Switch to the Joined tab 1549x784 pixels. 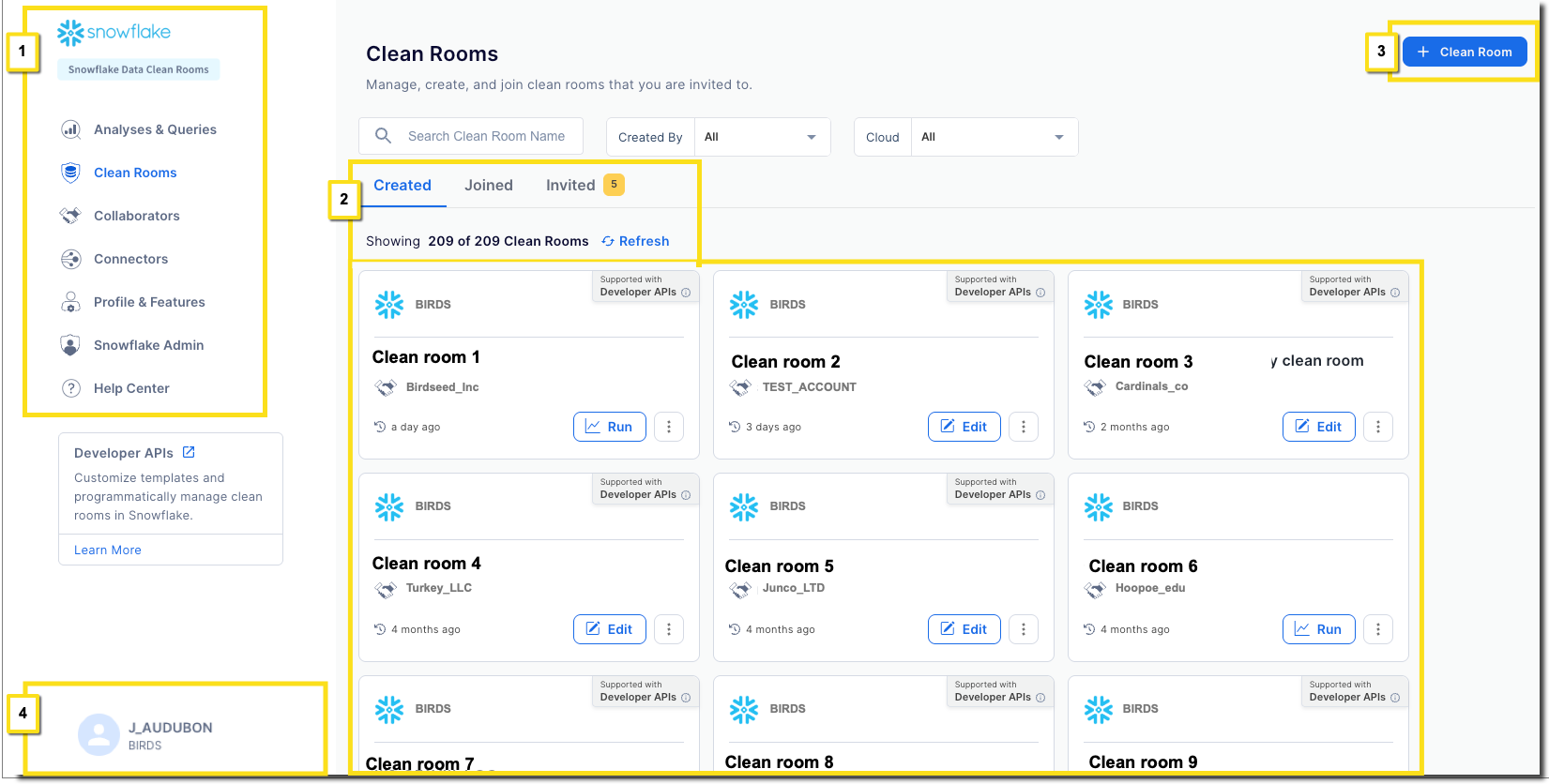point(489,186)
